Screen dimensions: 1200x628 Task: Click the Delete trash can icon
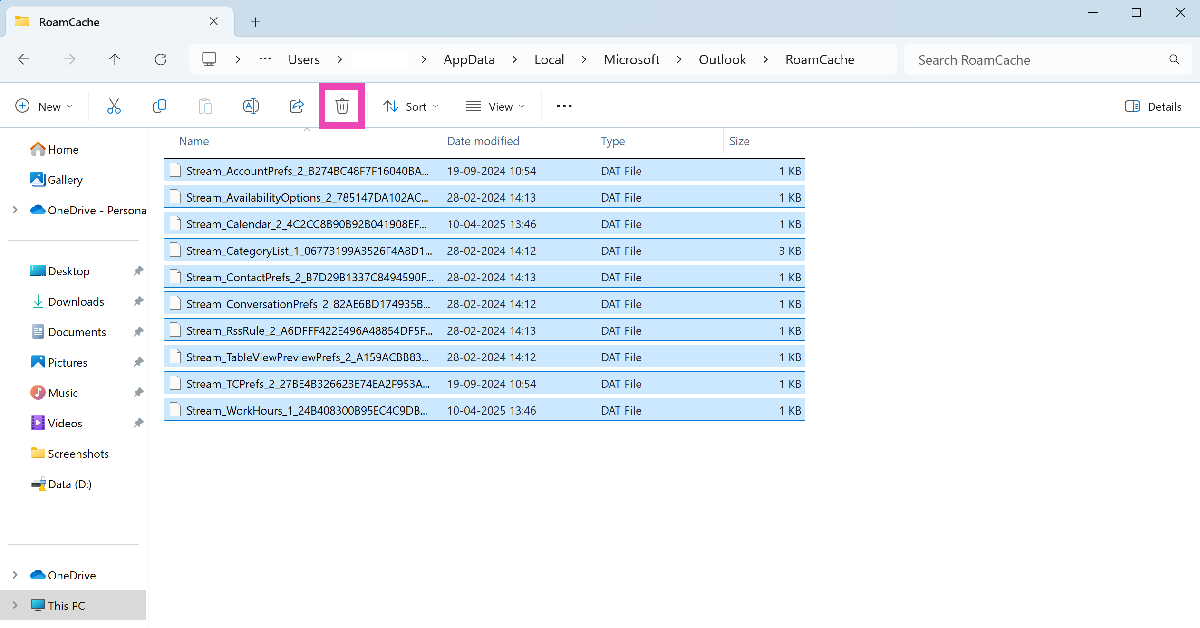click(342, 106)
